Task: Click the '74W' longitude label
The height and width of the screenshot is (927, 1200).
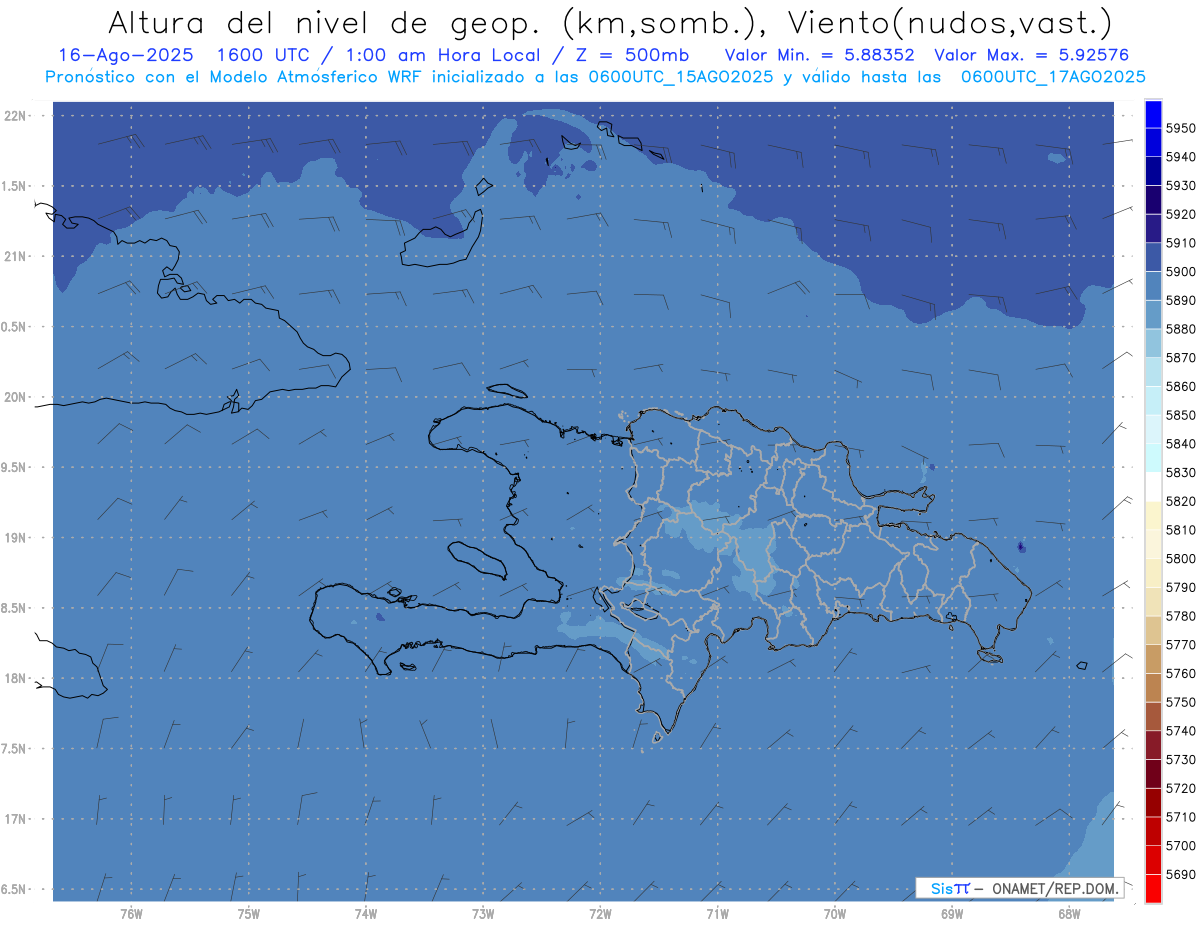Action: point(365,914)
